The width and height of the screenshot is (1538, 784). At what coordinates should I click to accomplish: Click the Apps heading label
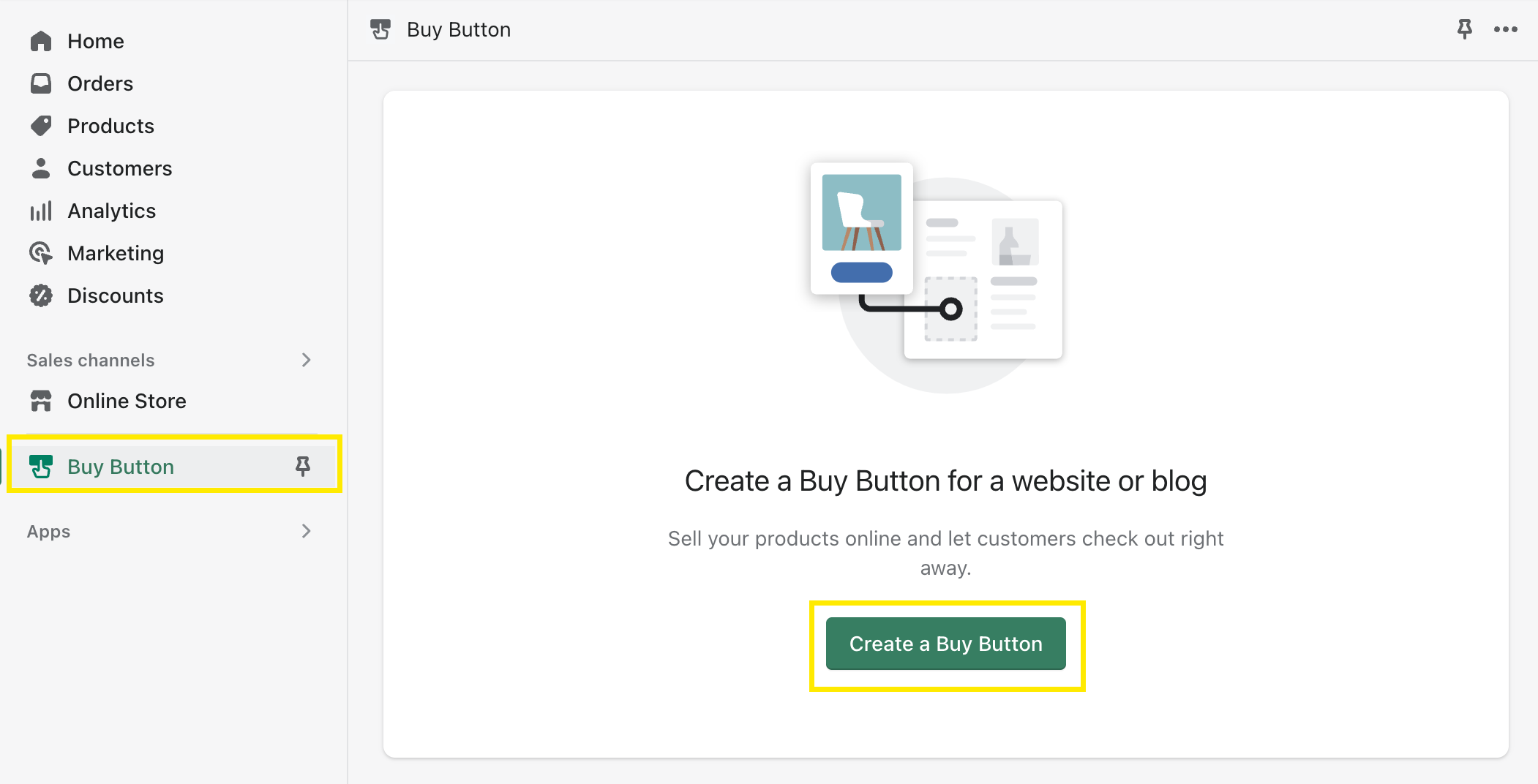tap(49, 532)
